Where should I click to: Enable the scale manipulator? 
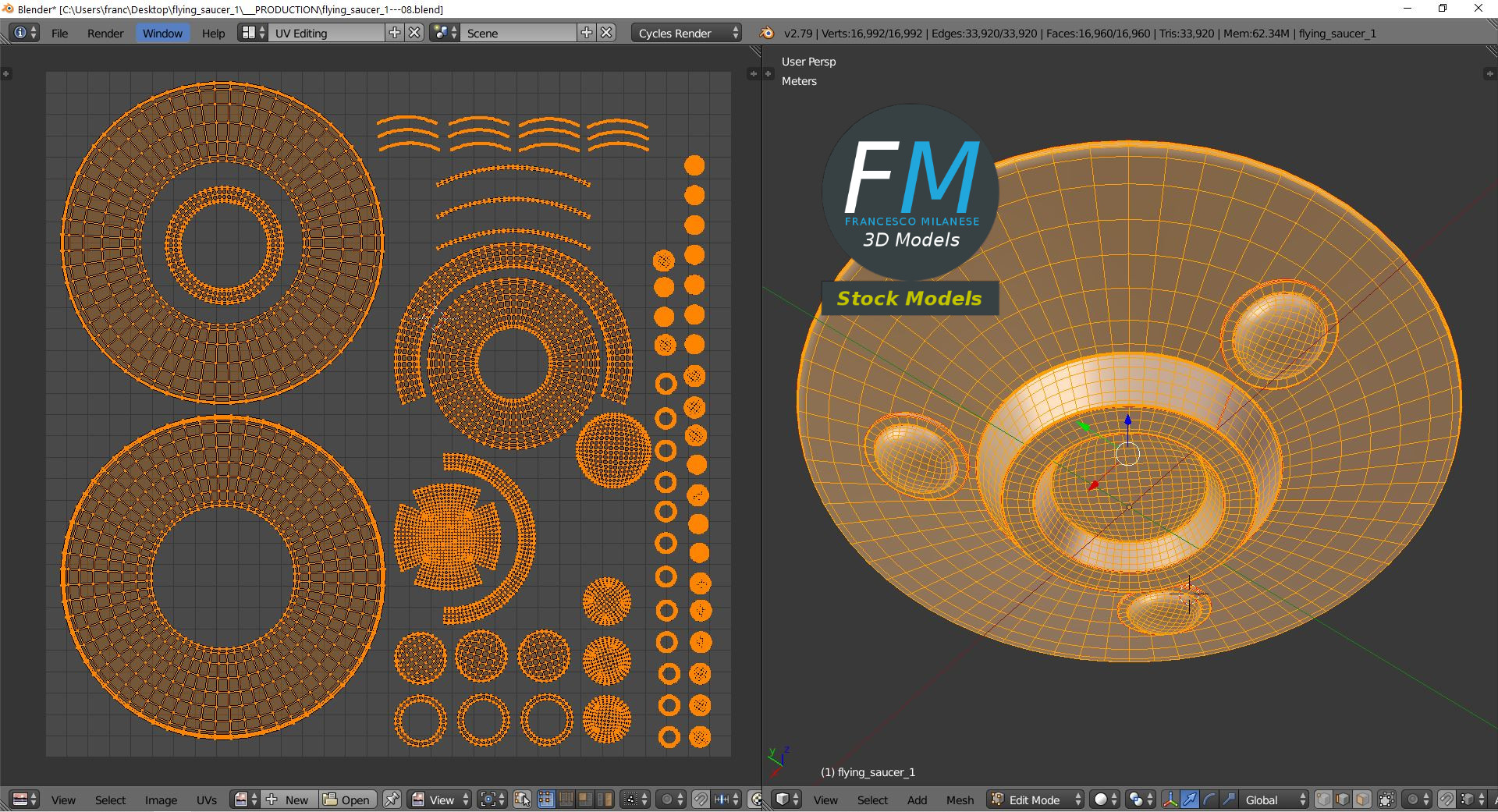pos(1229,800)
